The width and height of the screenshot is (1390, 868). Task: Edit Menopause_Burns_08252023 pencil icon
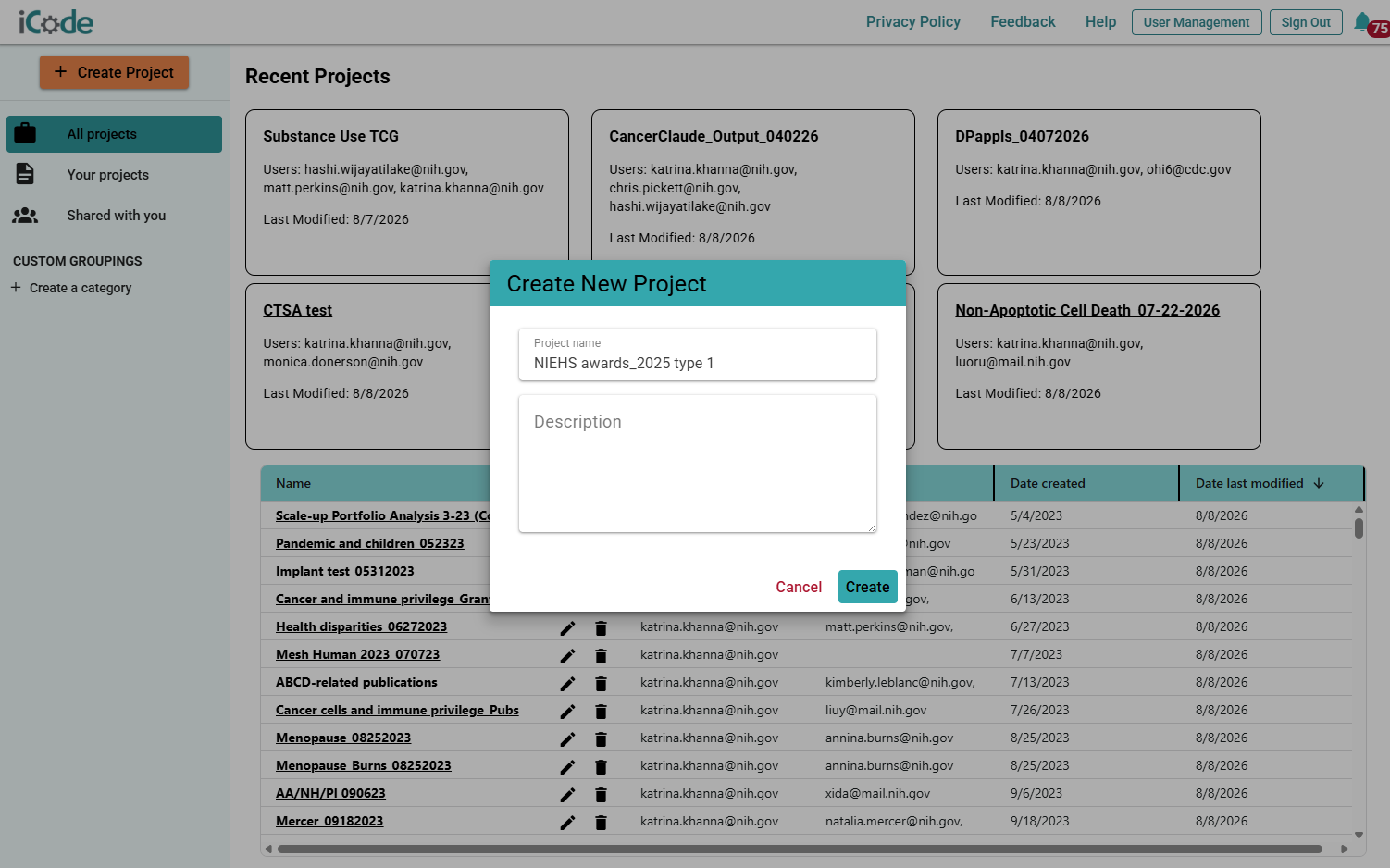[567, 767]
